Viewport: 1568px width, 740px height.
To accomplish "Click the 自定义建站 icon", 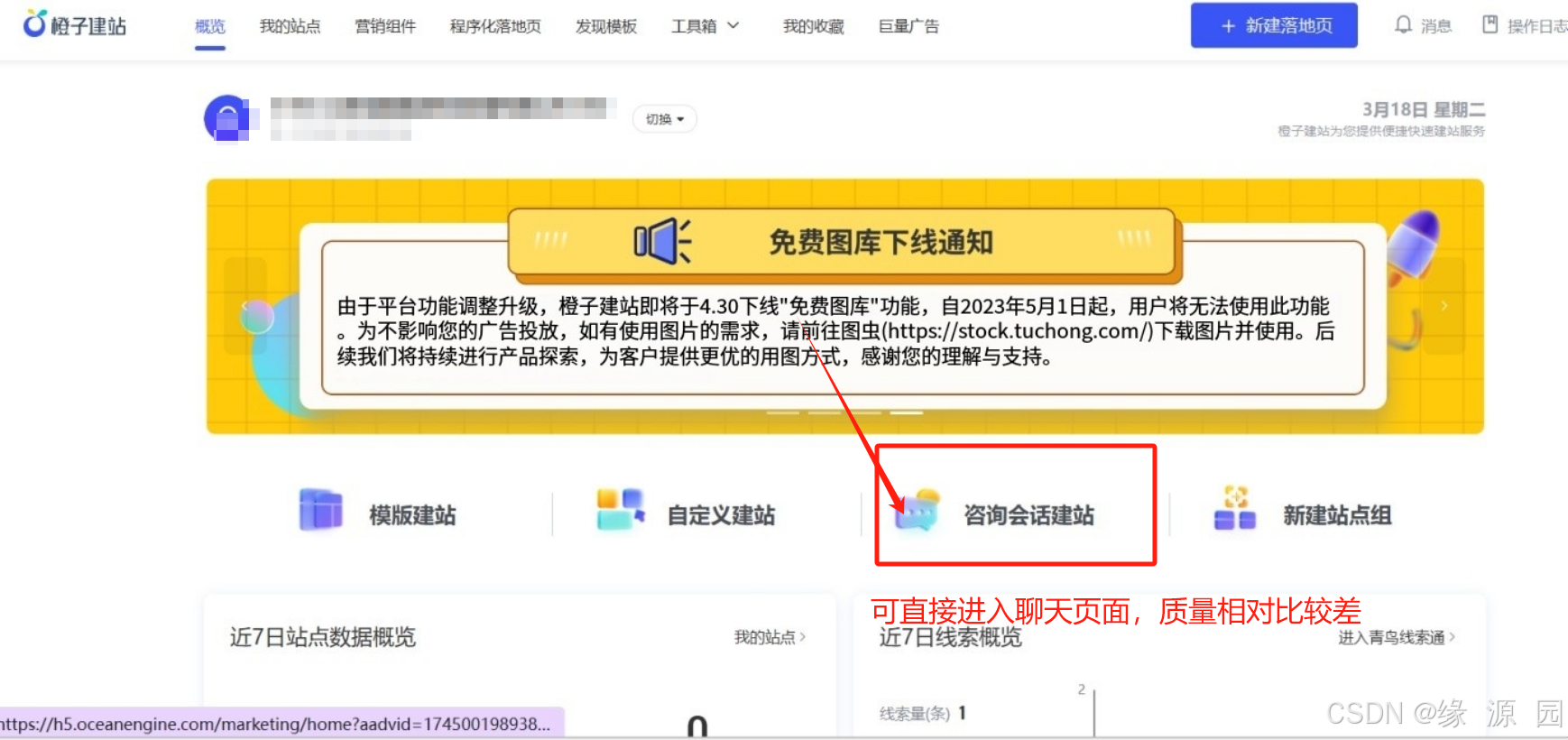I will tap(621, 510).
